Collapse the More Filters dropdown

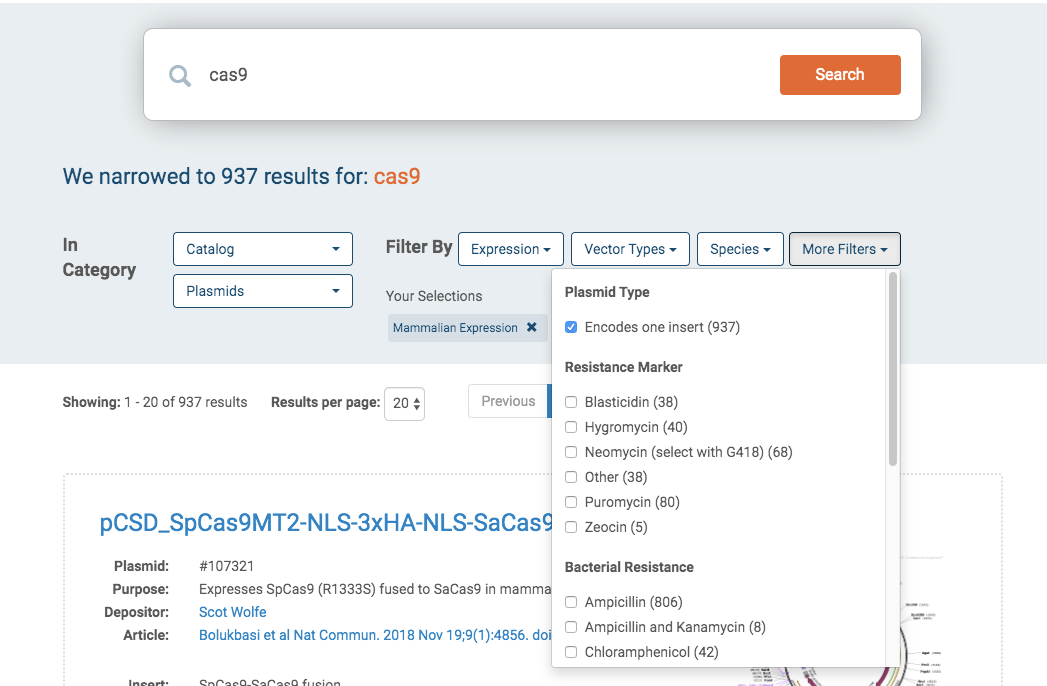point(845,249)
